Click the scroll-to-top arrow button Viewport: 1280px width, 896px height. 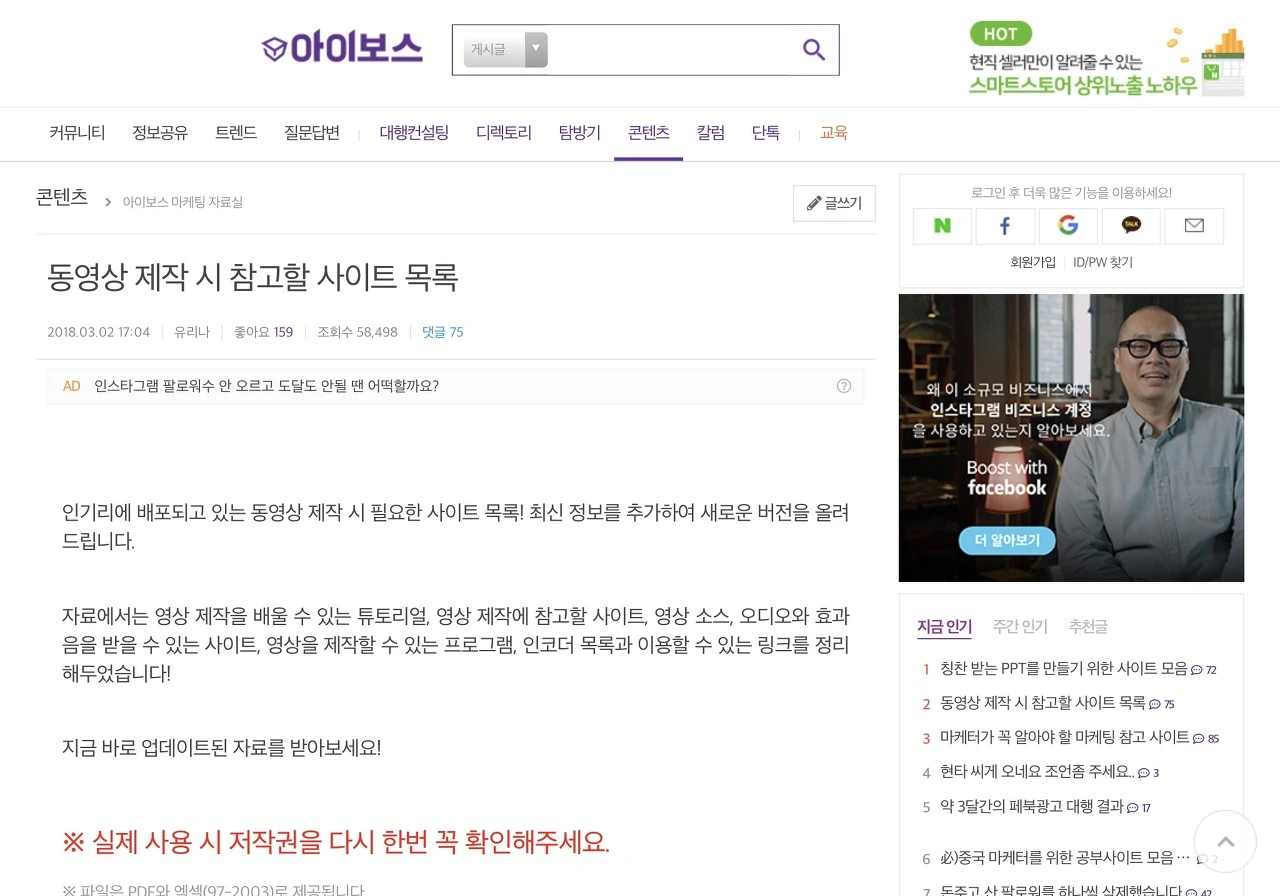point(1225,841)
